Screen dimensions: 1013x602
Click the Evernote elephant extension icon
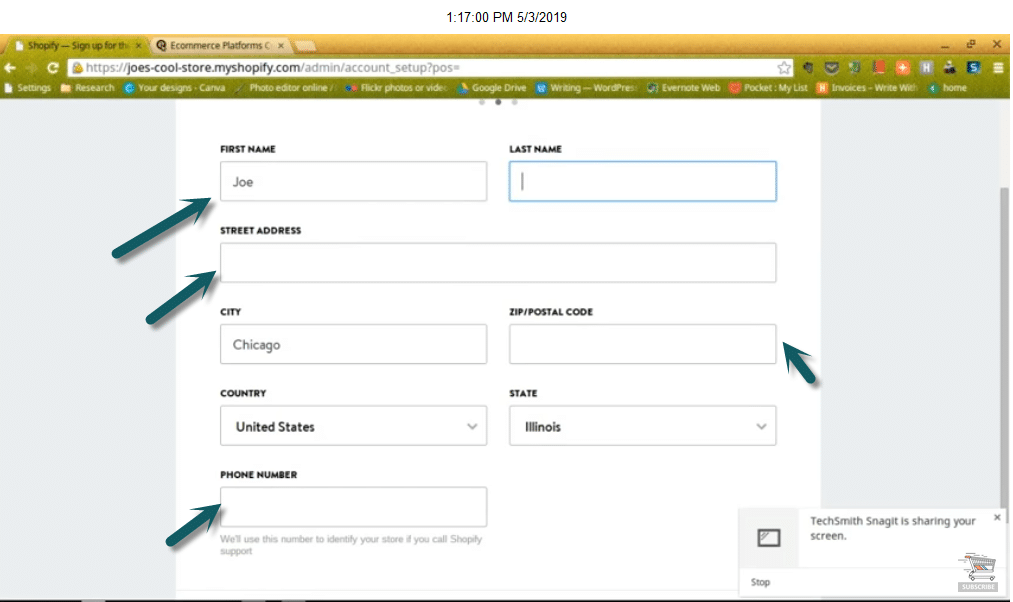(x=855, y=68)
